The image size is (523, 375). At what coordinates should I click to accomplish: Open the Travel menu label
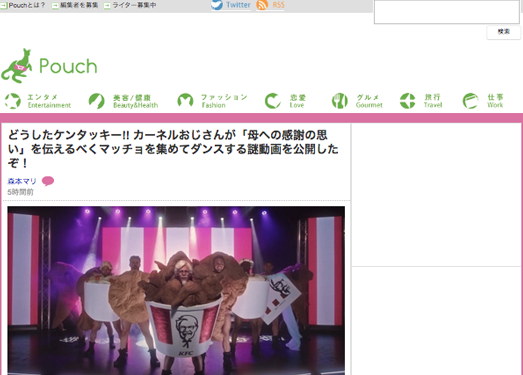[x=433, y=101]
